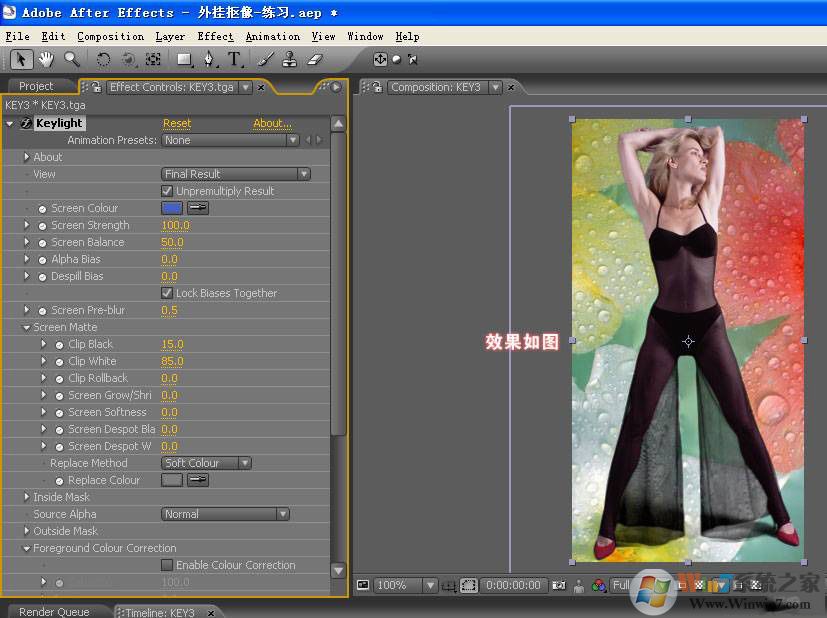Click the About... link for Keylight
Viewport: 827px width, 618px height.
[272, 123]
